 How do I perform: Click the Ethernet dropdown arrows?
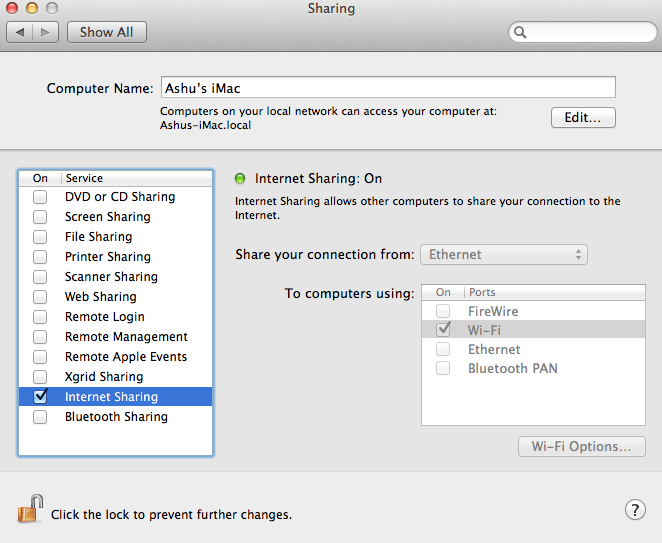click(x=578, y=255)
